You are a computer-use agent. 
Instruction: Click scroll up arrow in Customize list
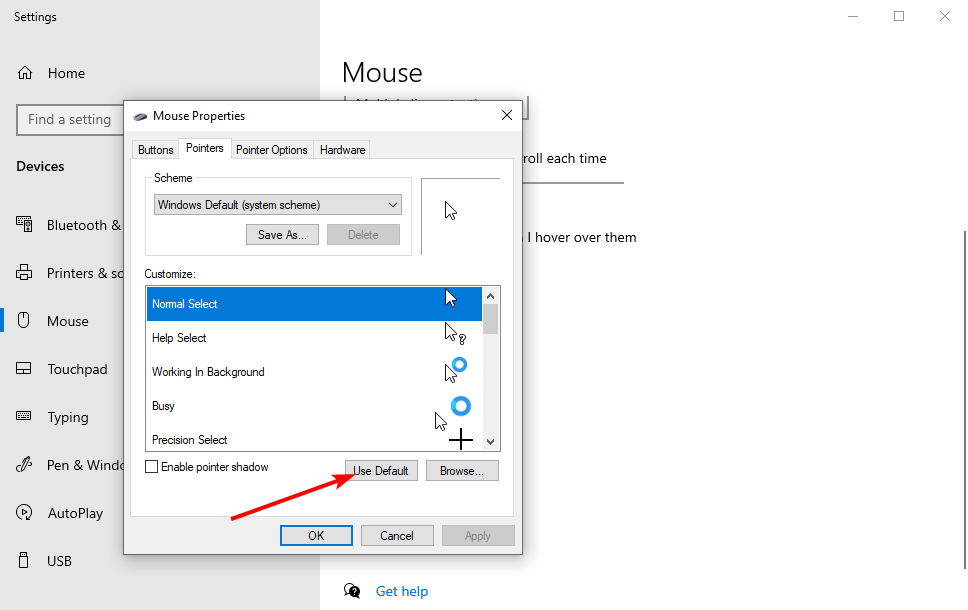[491, 296]
